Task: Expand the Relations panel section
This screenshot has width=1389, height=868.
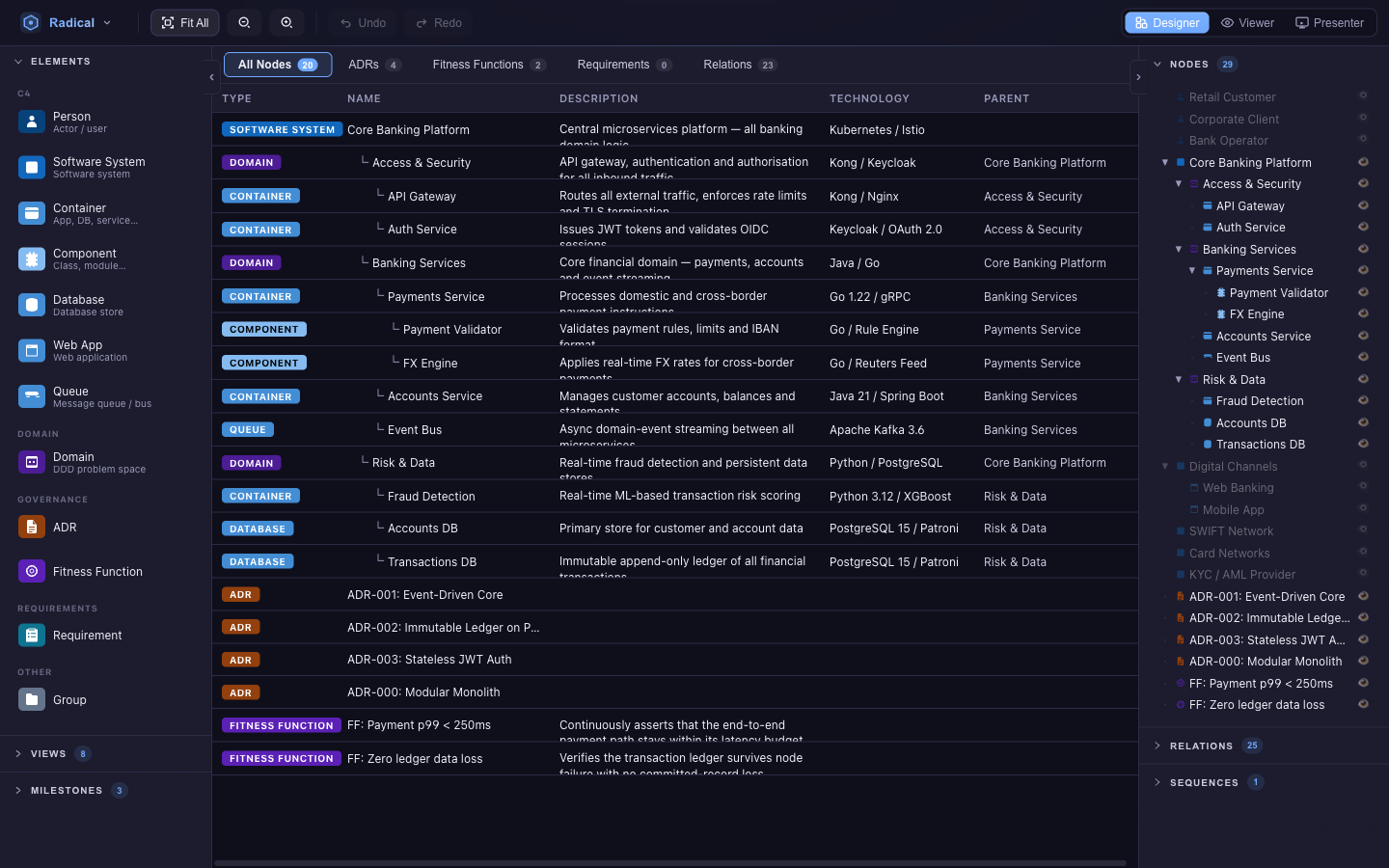Action: (x=1157, y=746)
